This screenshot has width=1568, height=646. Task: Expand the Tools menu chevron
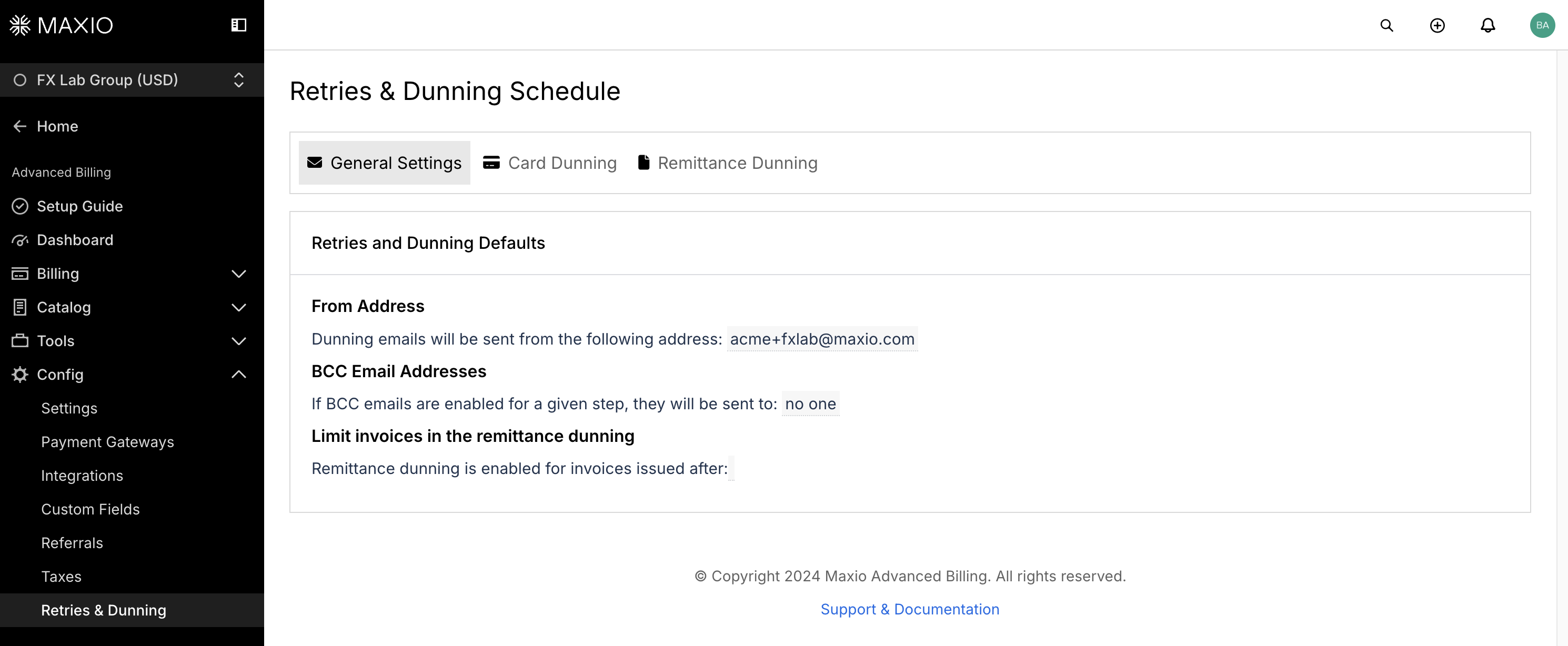point(238,341)
